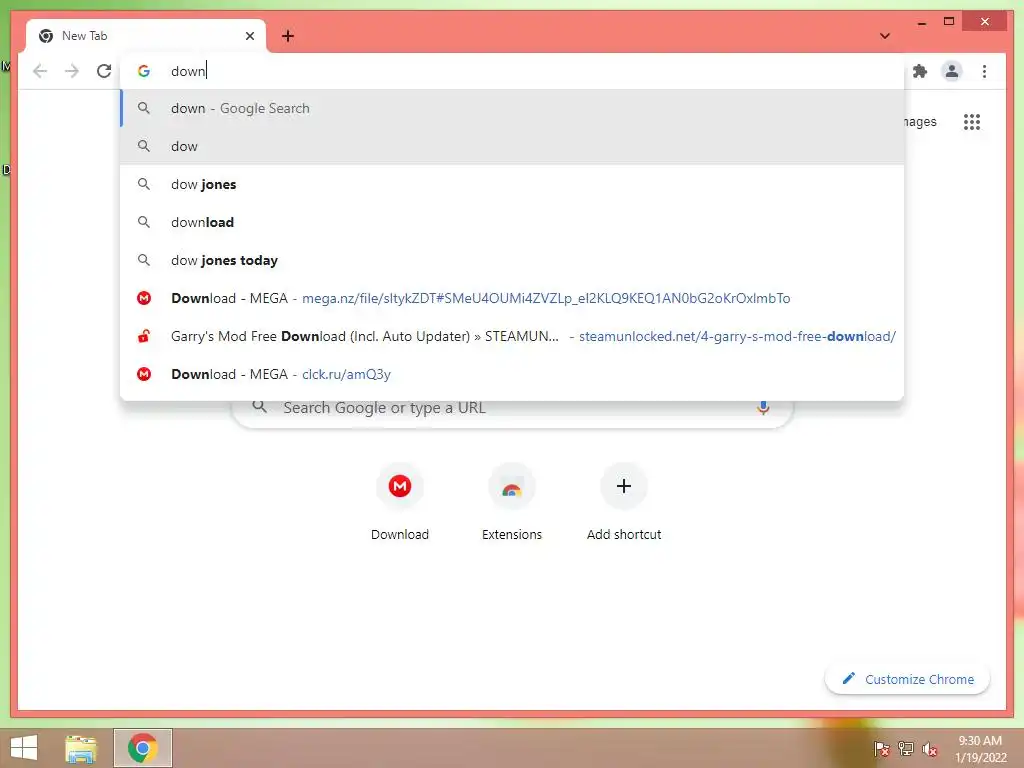This screenshot has height=768, width=1024.
Task: Open the network icon in system tray
Action: [x=906, y=748]
